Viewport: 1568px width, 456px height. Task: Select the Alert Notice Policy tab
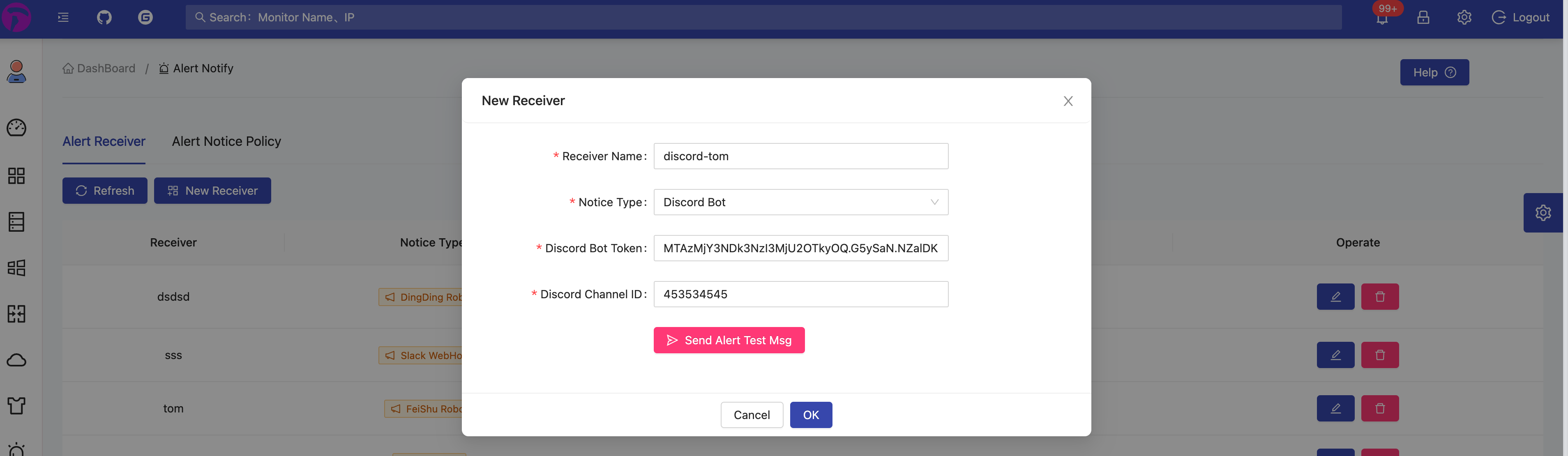pos(225,141)
